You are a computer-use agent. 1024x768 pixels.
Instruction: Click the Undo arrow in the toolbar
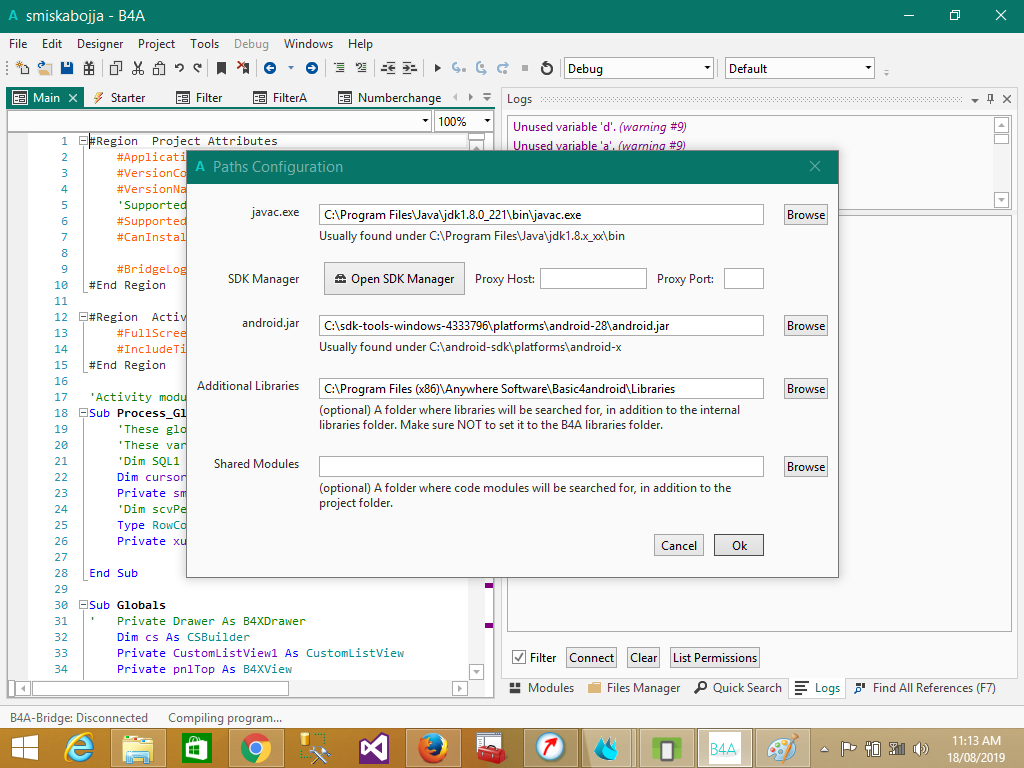(179, 69)
